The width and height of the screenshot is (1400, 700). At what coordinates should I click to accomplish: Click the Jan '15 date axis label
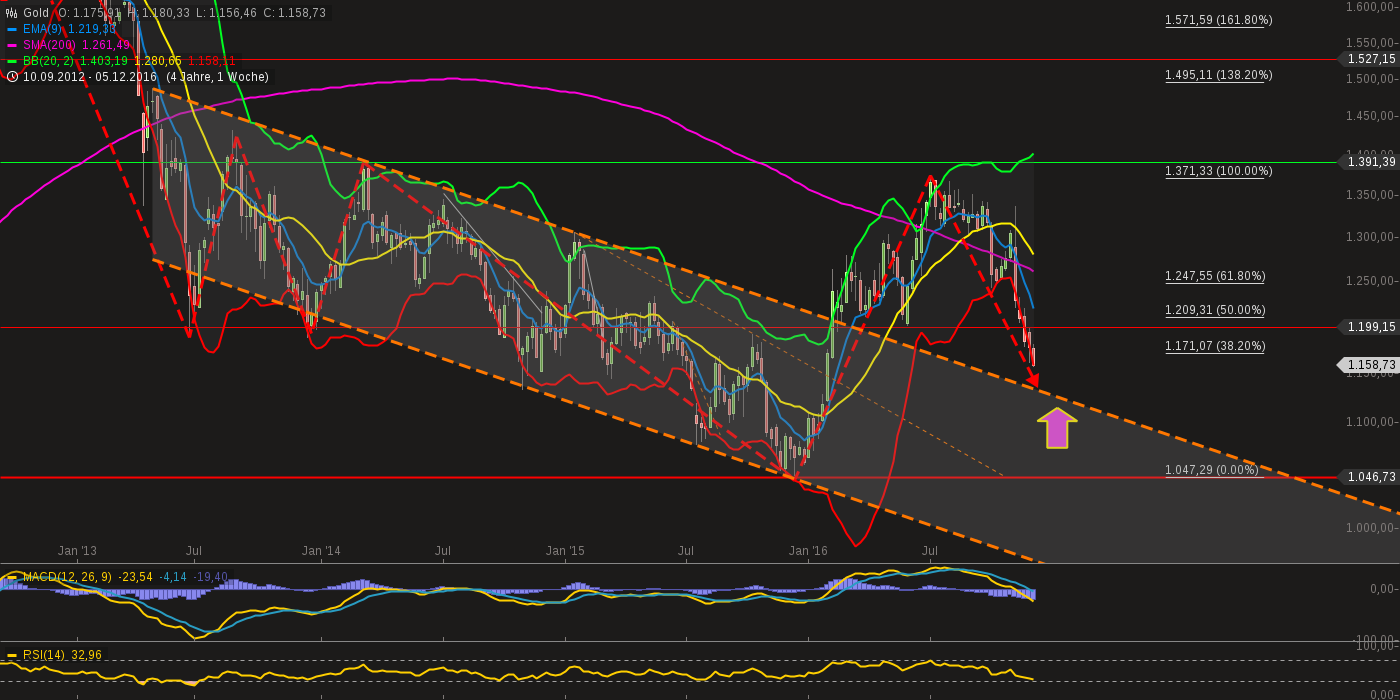(x=565, y=551)
